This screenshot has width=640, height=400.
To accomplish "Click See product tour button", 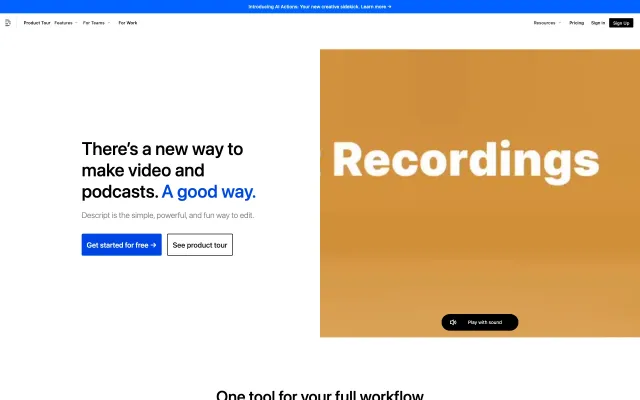I will coord(200,245).
